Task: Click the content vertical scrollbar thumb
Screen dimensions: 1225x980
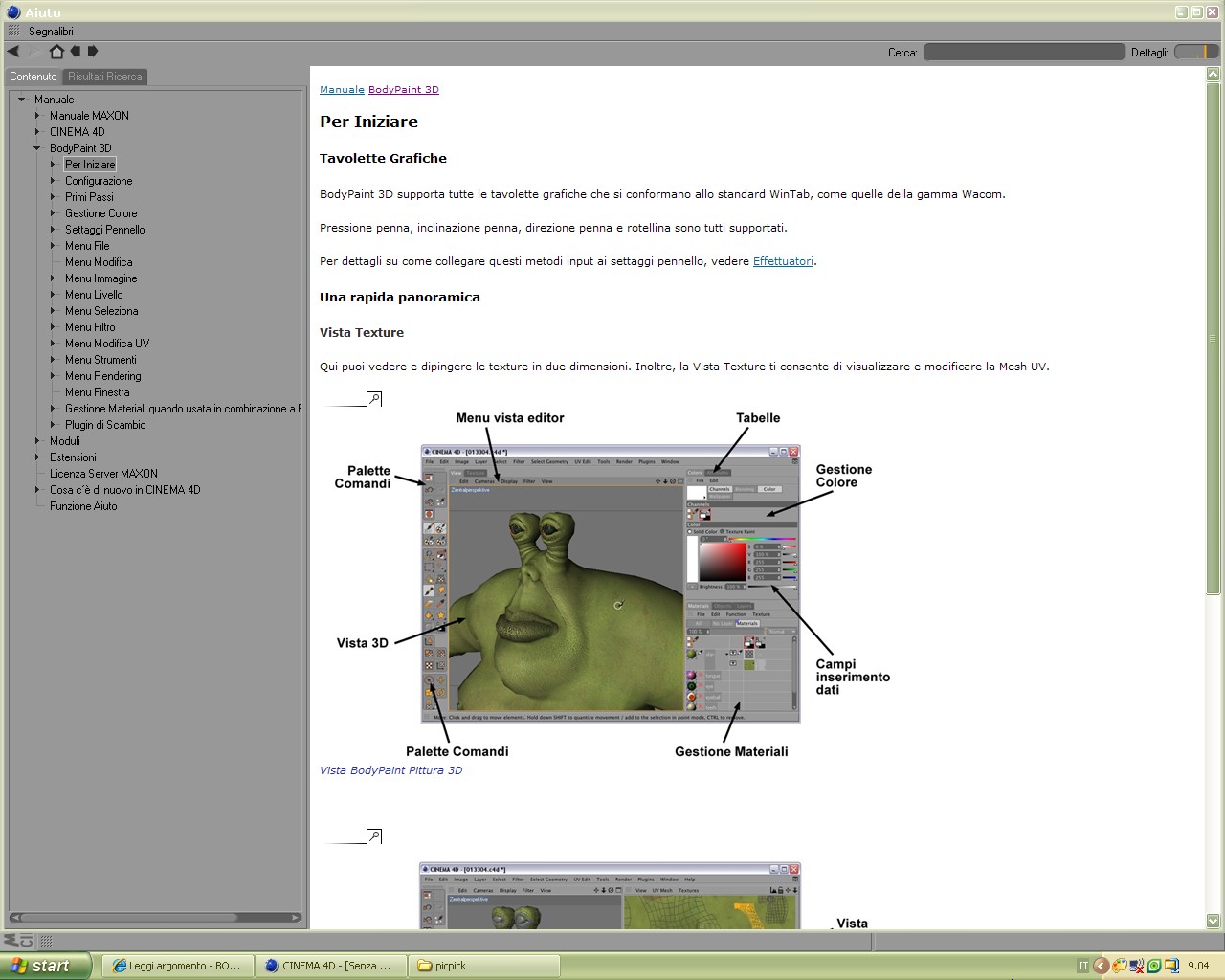Action: [1213, 340]
